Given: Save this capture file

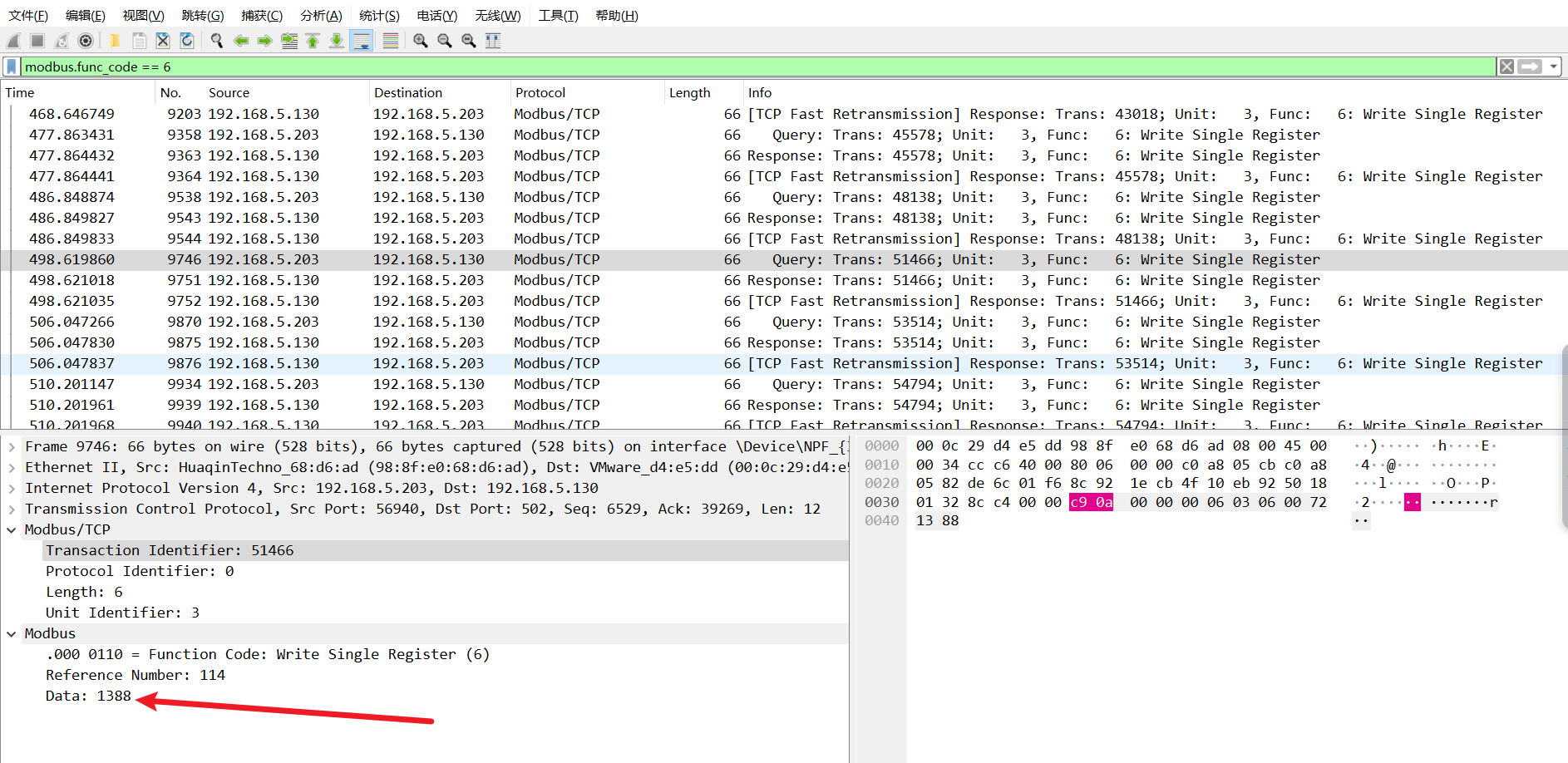Looking at the screenshot, I should point(139,41).
